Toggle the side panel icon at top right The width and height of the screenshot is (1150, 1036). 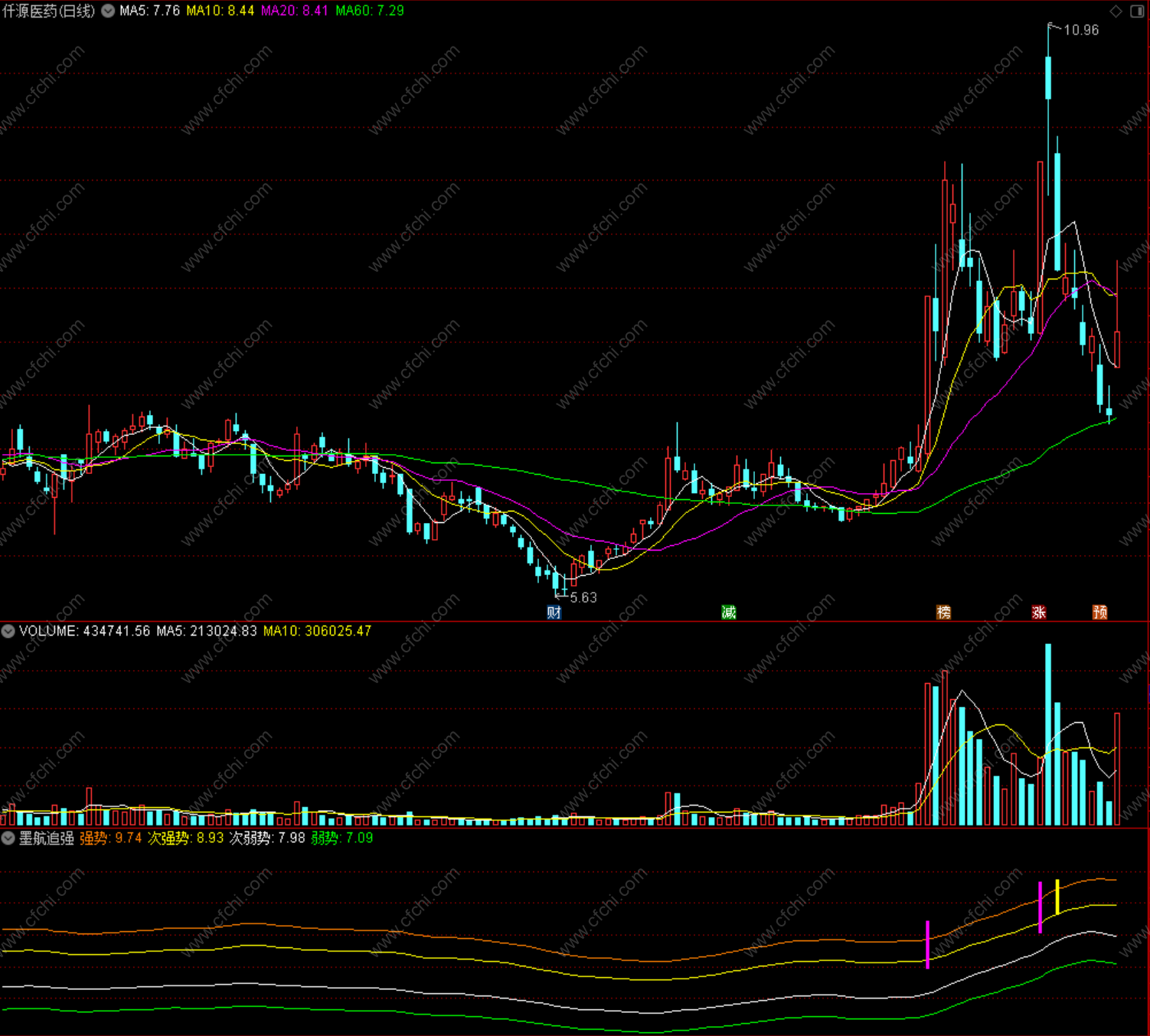coord(1137,11)
